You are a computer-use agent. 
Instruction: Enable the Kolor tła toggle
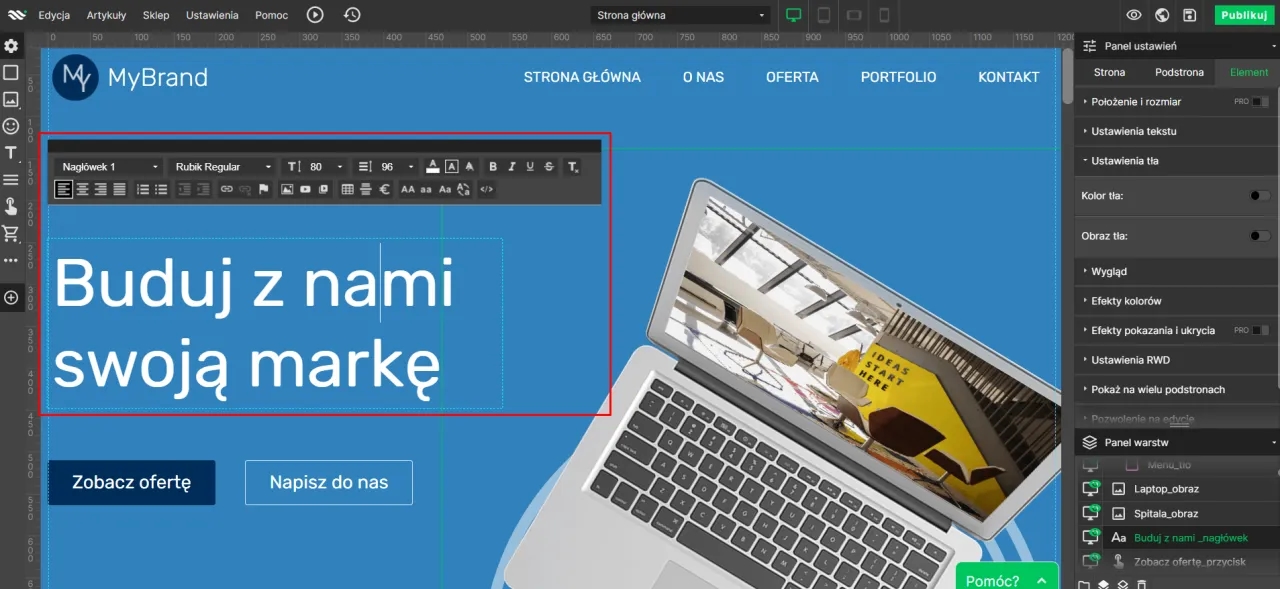(1259, 196)
